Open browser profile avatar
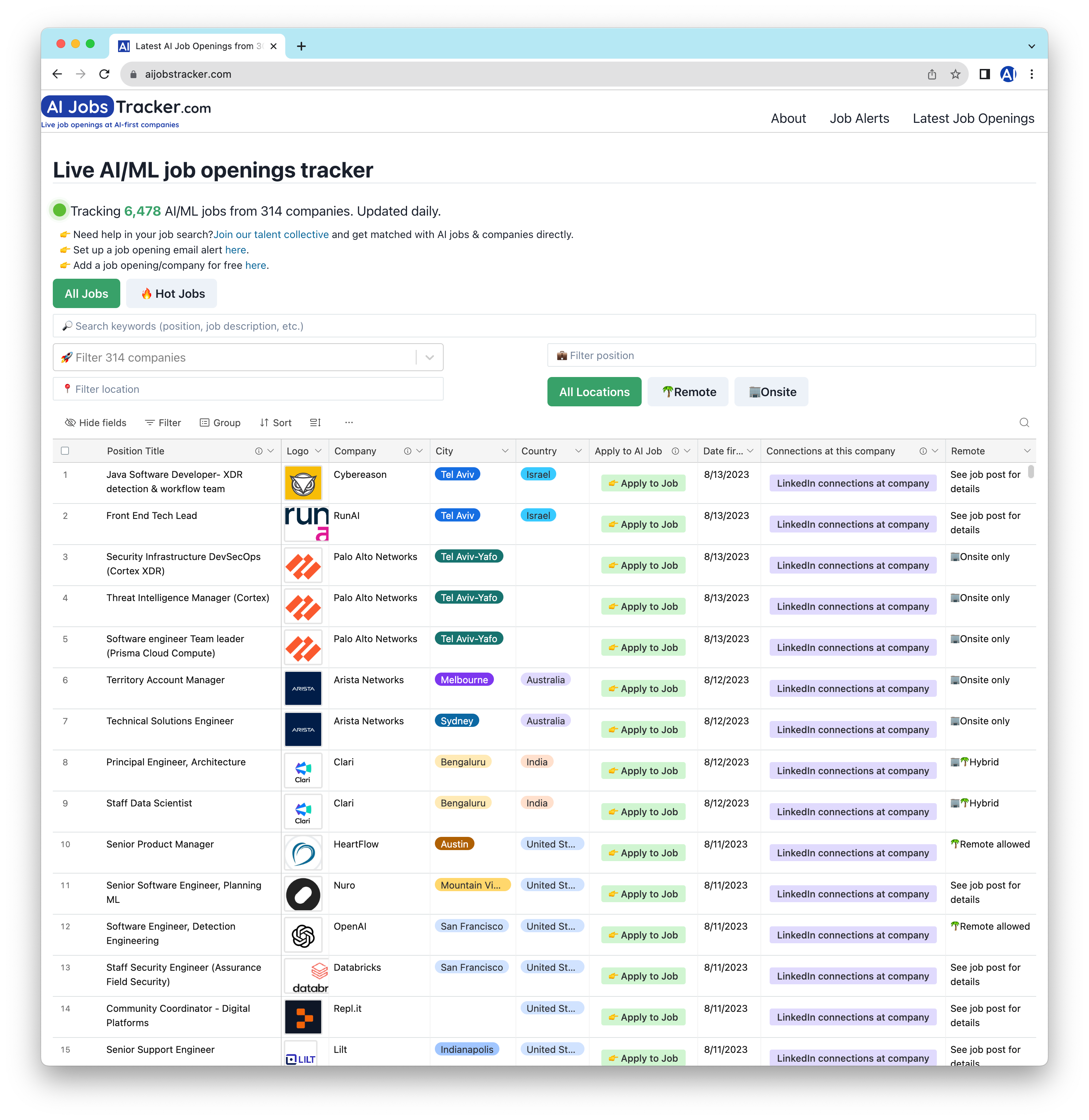Screen dimensions: 1089x1120 tap(1008, 74)
